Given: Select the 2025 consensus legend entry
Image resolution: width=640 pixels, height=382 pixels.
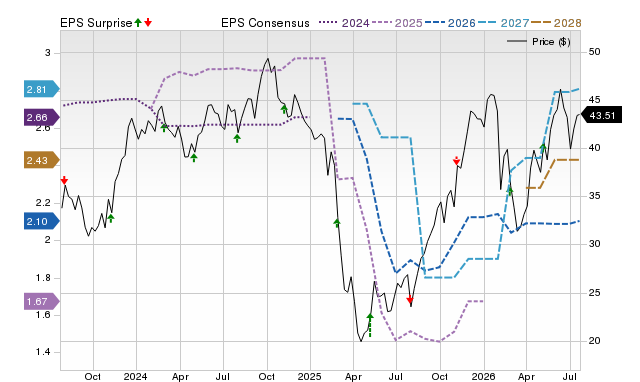Looking at the screenshot, I should (x=397, y=23).
